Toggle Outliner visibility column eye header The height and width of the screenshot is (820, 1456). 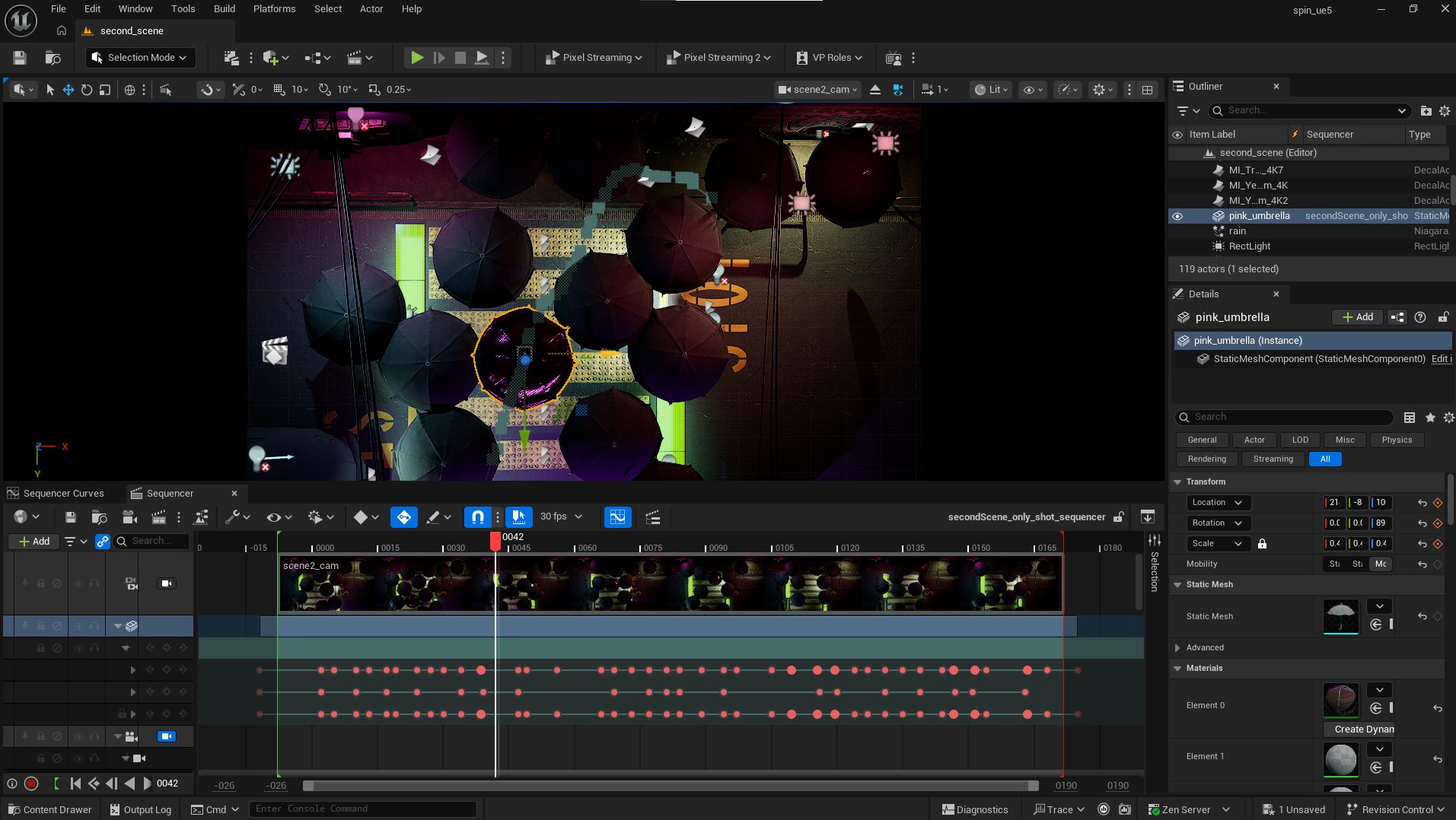click(1177, 135)
